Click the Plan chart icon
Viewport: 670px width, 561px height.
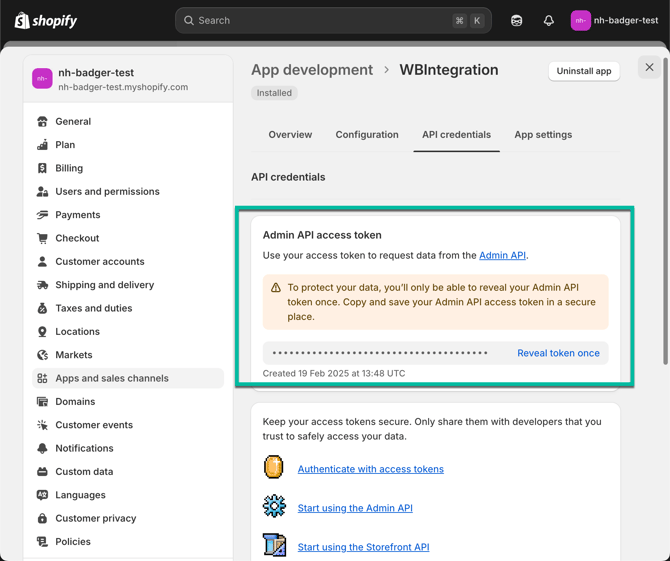click(x=42, y=145)
